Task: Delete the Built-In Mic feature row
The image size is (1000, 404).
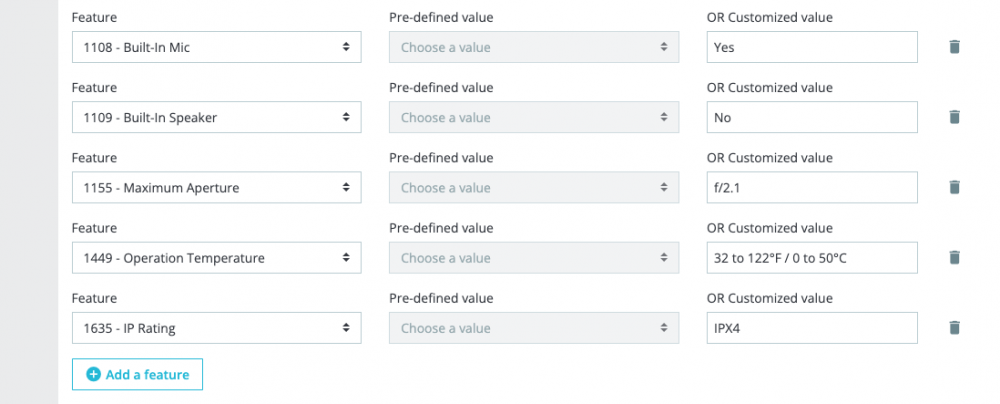Action: coord(954,47)
